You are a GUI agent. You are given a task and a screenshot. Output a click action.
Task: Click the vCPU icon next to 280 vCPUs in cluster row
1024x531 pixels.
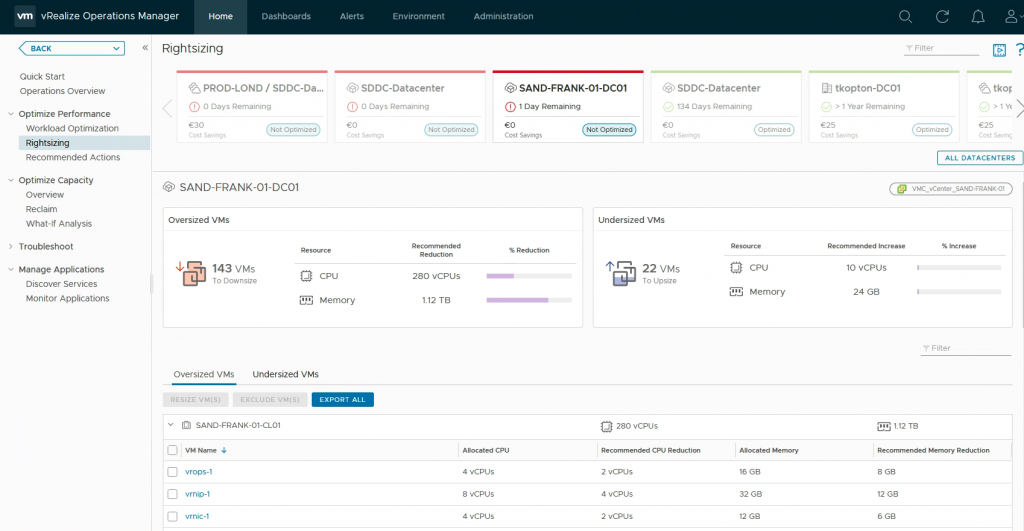coord(606,426)
